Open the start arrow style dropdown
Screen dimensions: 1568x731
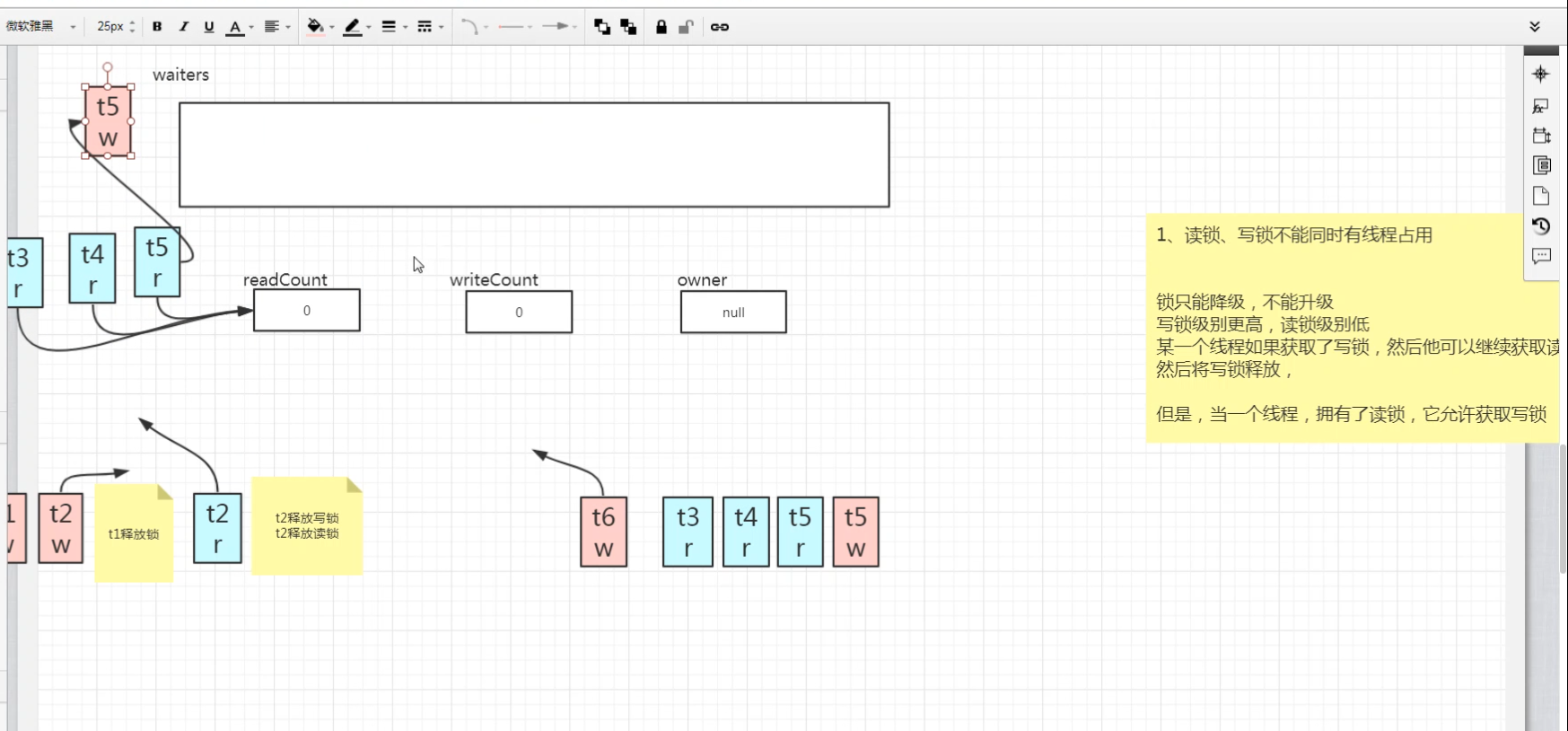pos(515,27)
